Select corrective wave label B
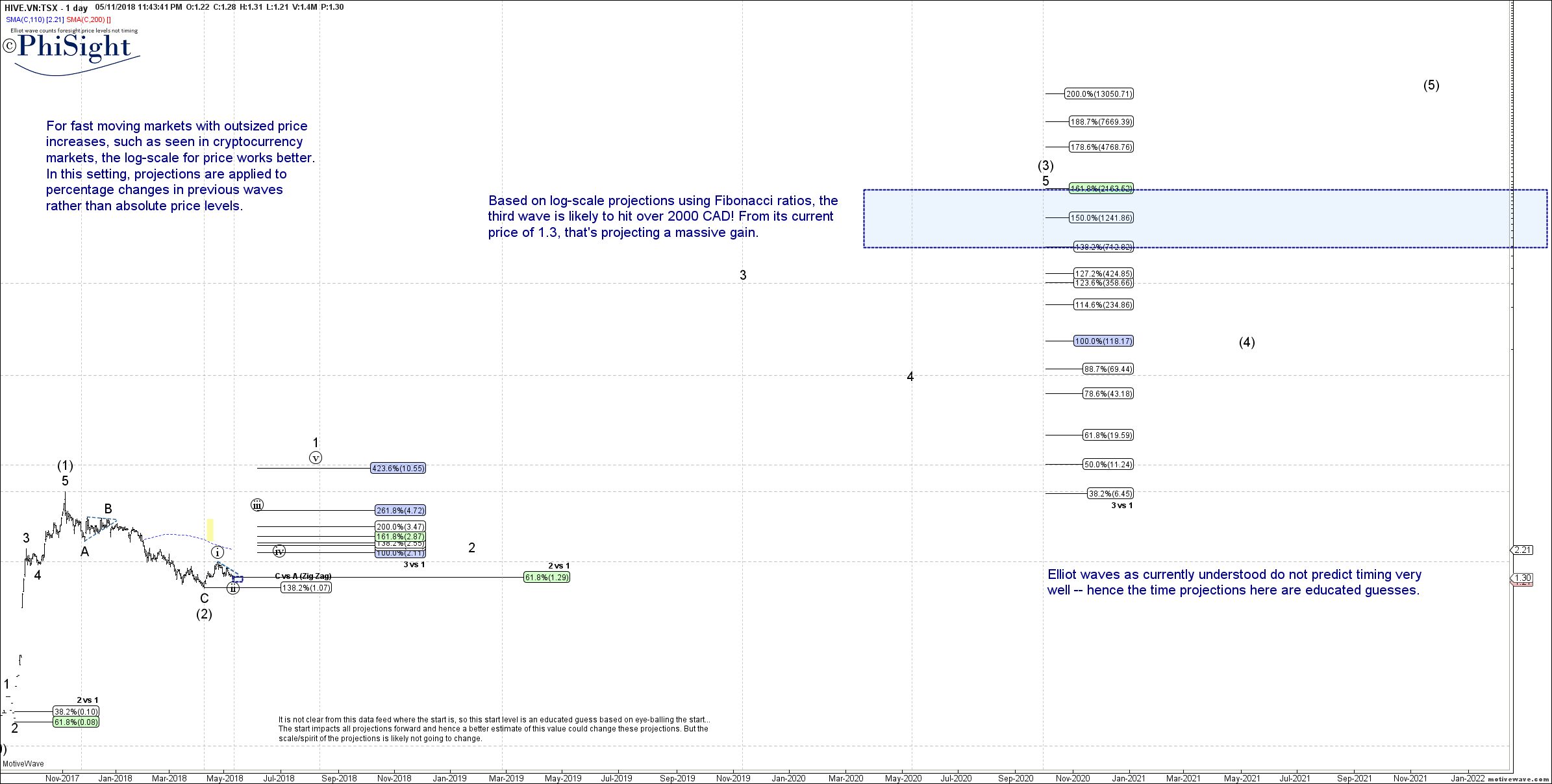The image size is (1552, 784). coord(108,509)
